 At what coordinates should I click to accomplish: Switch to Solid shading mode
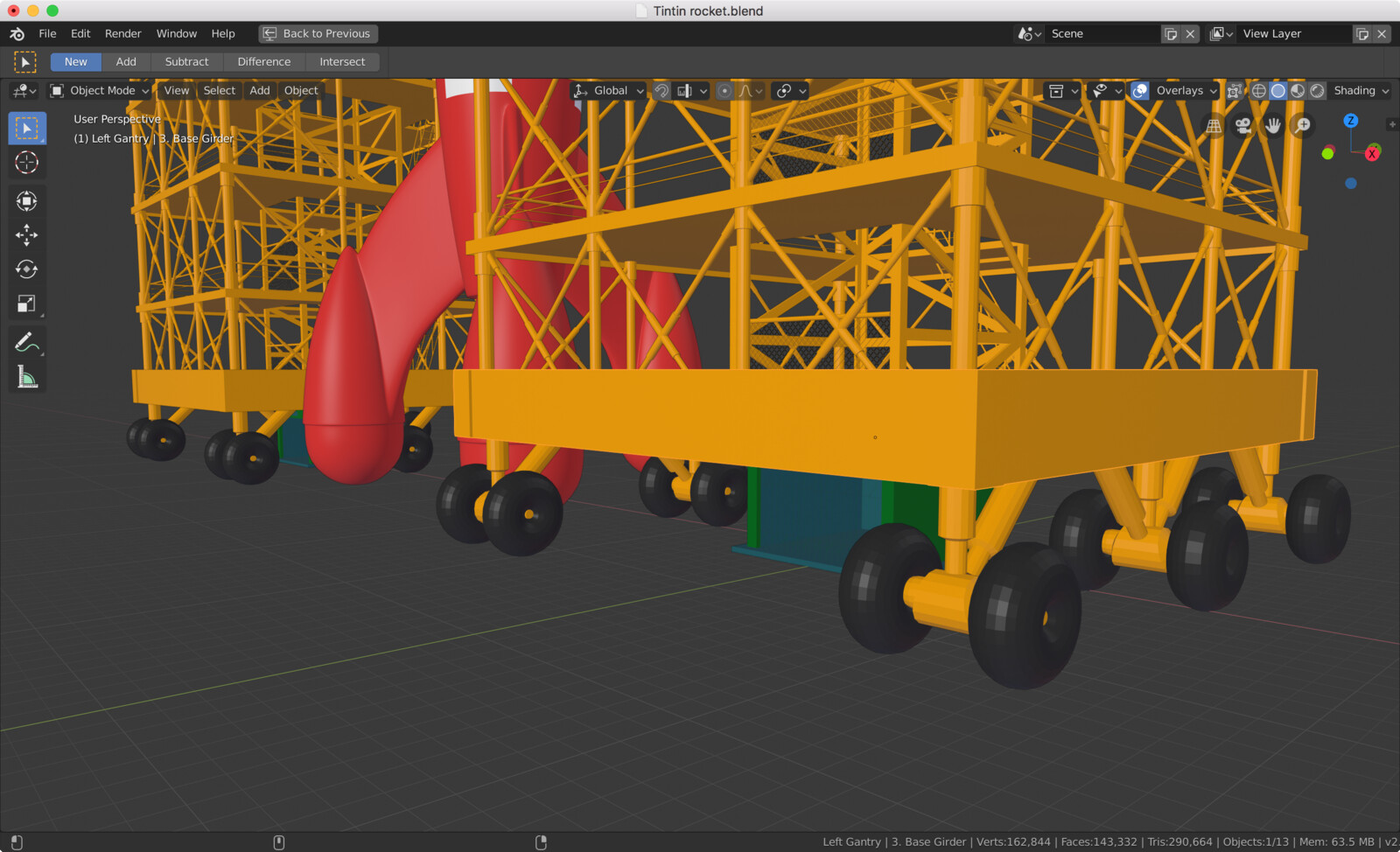[x=1277, y=90]
